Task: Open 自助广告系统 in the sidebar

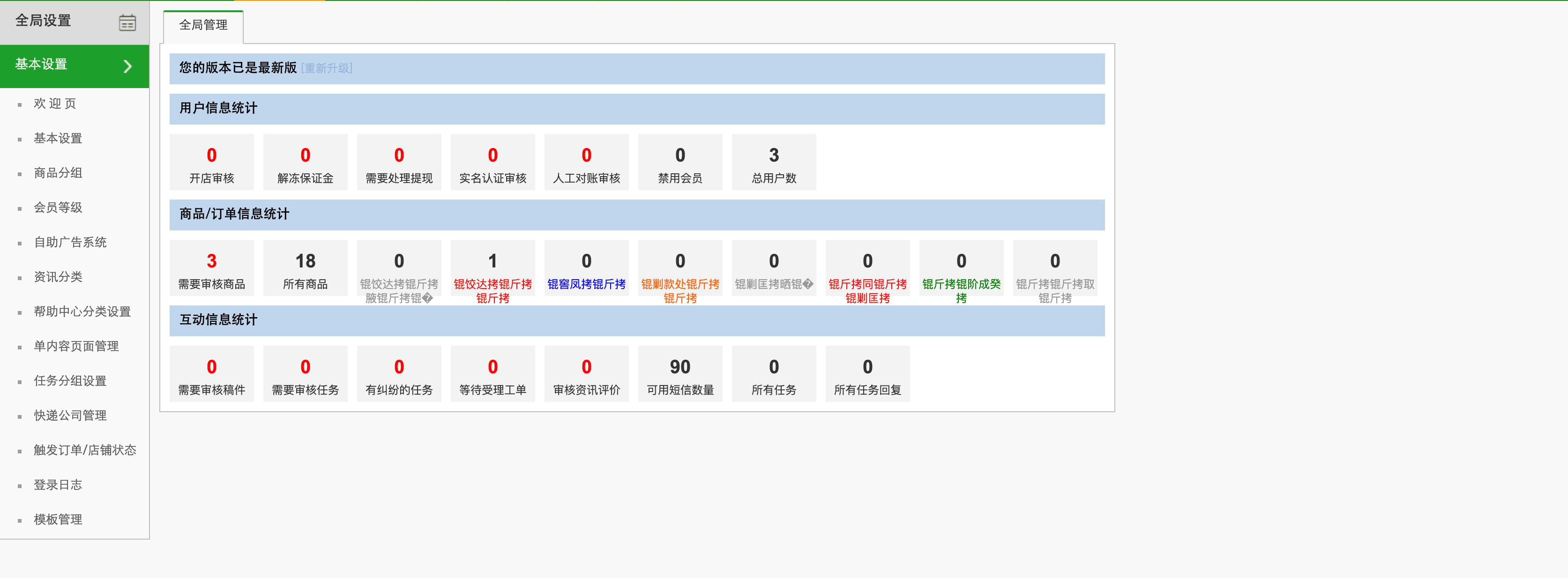Action: click(70, 242)
